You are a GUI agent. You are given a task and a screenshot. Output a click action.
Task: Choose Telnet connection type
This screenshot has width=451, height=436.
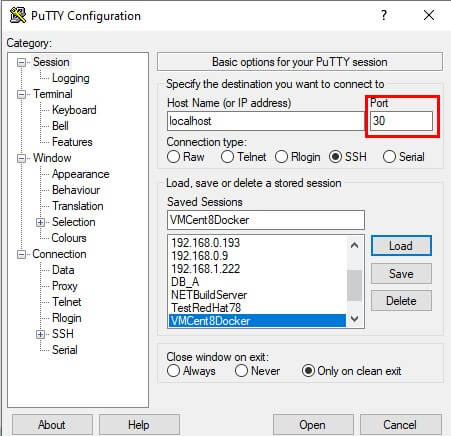coord(244,157)
